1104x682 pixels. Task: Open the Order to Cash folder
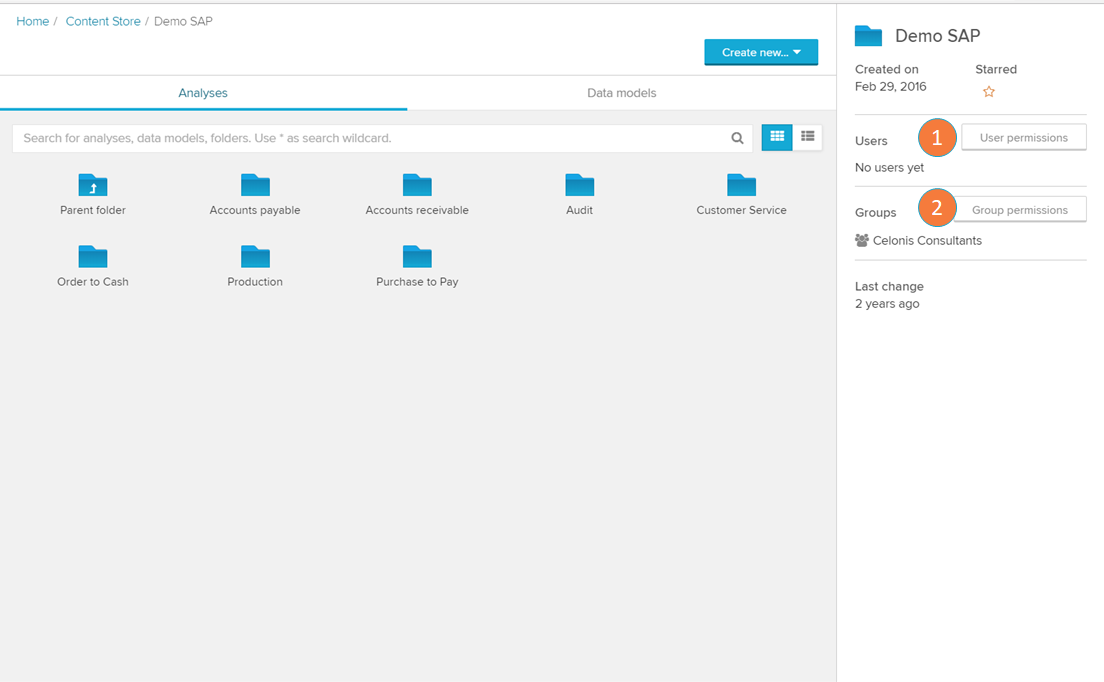coord(93,257)
